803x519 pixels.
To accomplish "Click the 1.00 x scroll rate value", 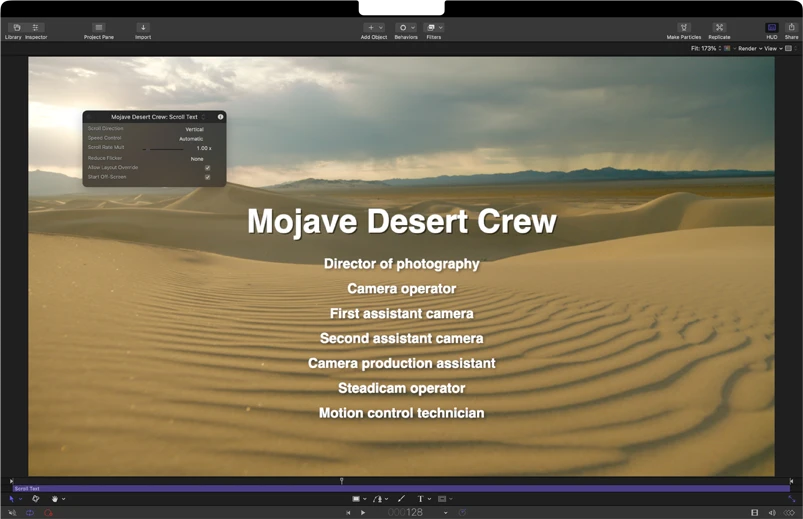I will tap(204, 148).
